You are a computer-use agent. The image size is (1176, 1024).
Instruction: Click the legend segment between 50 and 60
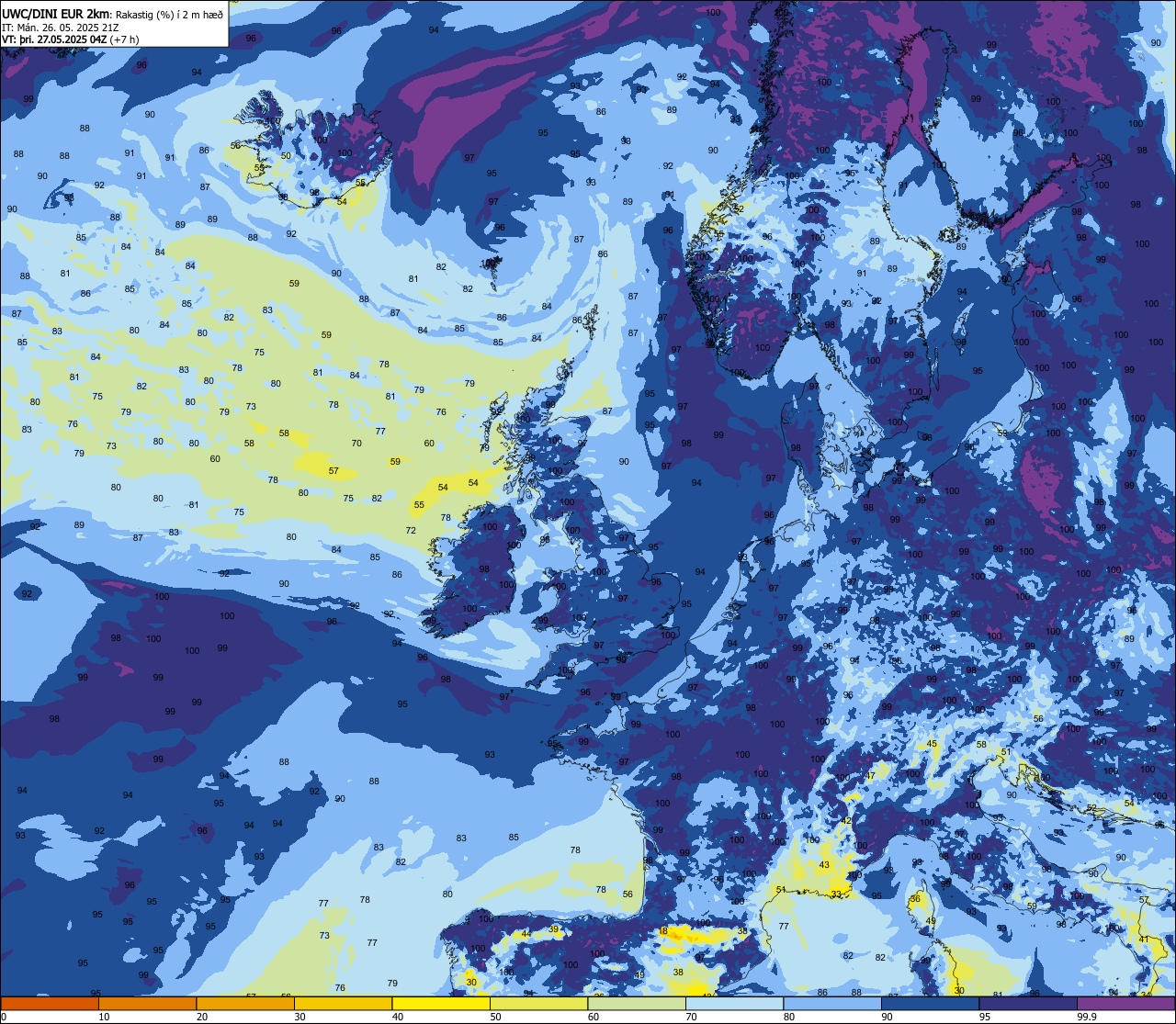538,1003
